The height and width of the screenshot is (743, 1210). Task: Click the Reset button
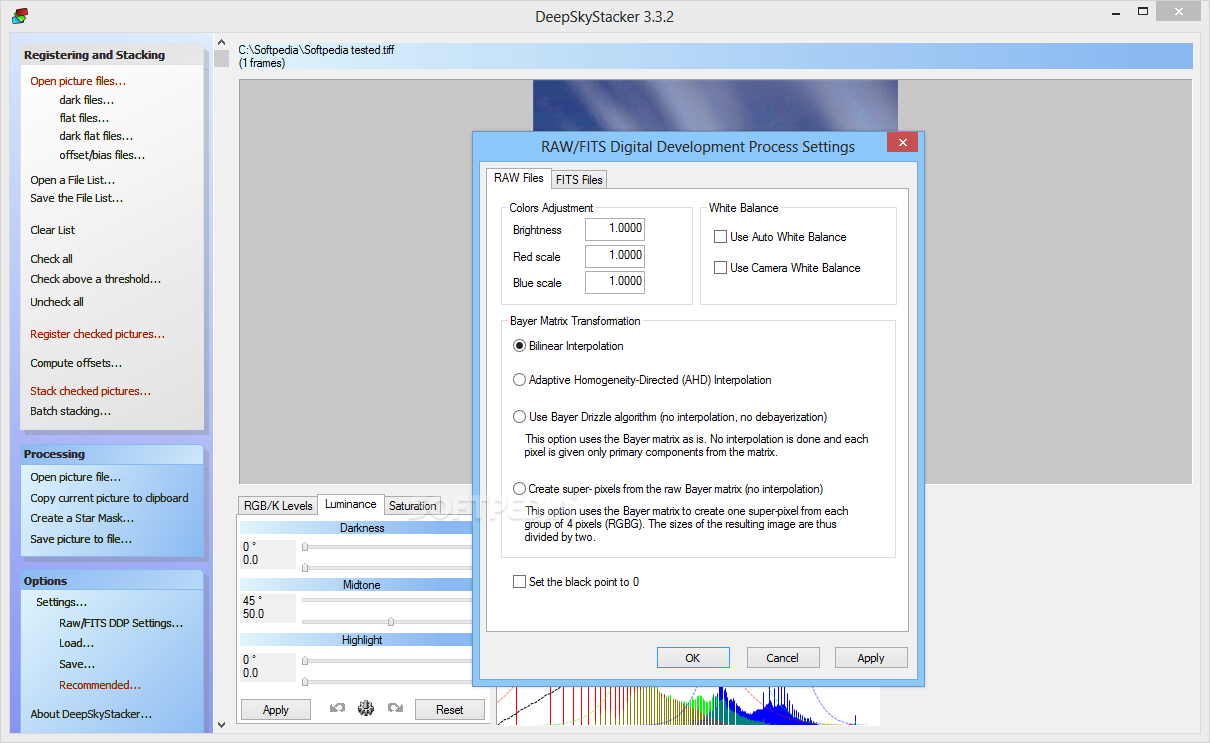[x=450, y=710]
